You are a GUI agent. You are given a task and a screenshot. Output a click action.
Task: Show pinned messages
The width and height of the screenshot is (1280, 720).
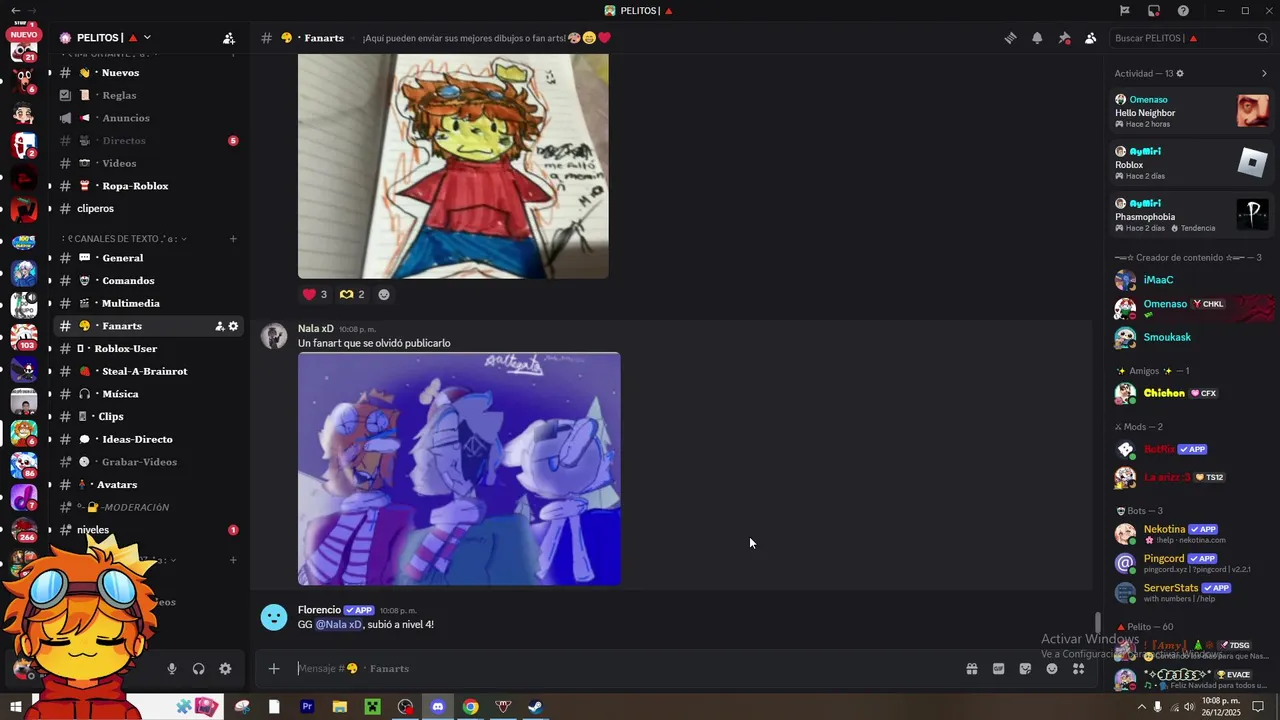point(1064,38)
